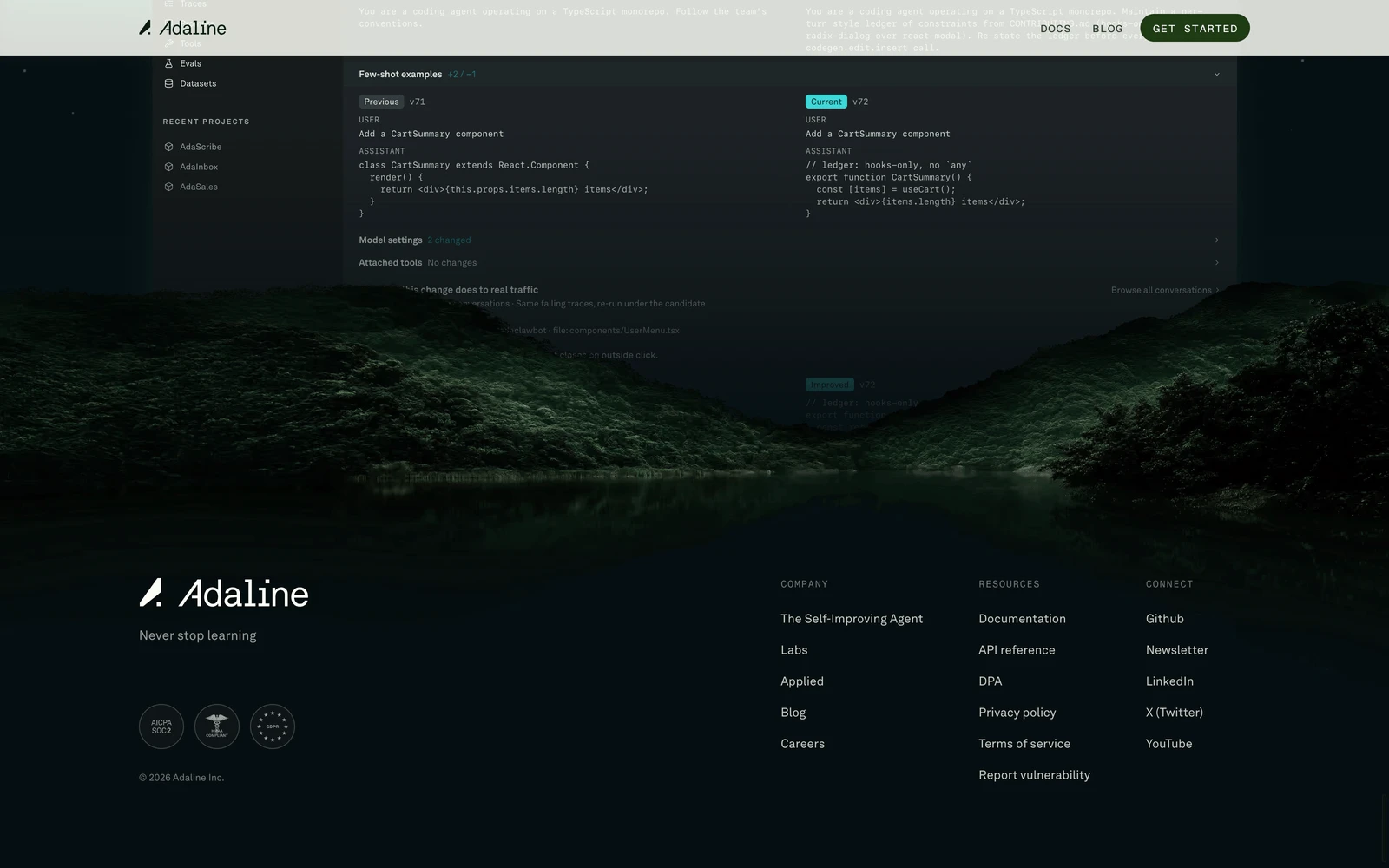Open the API reference footer link
The height and width of the screenshot is (868, 1389).
pos(1017,650)
